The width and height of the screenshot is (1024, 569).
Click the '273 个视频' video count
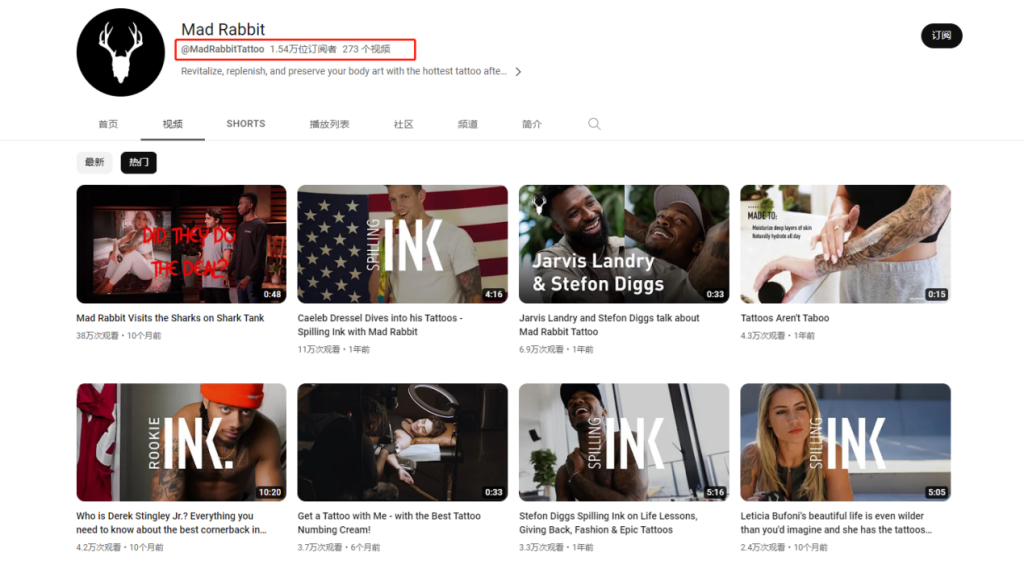pyautogui.click(x=366, y=49)
